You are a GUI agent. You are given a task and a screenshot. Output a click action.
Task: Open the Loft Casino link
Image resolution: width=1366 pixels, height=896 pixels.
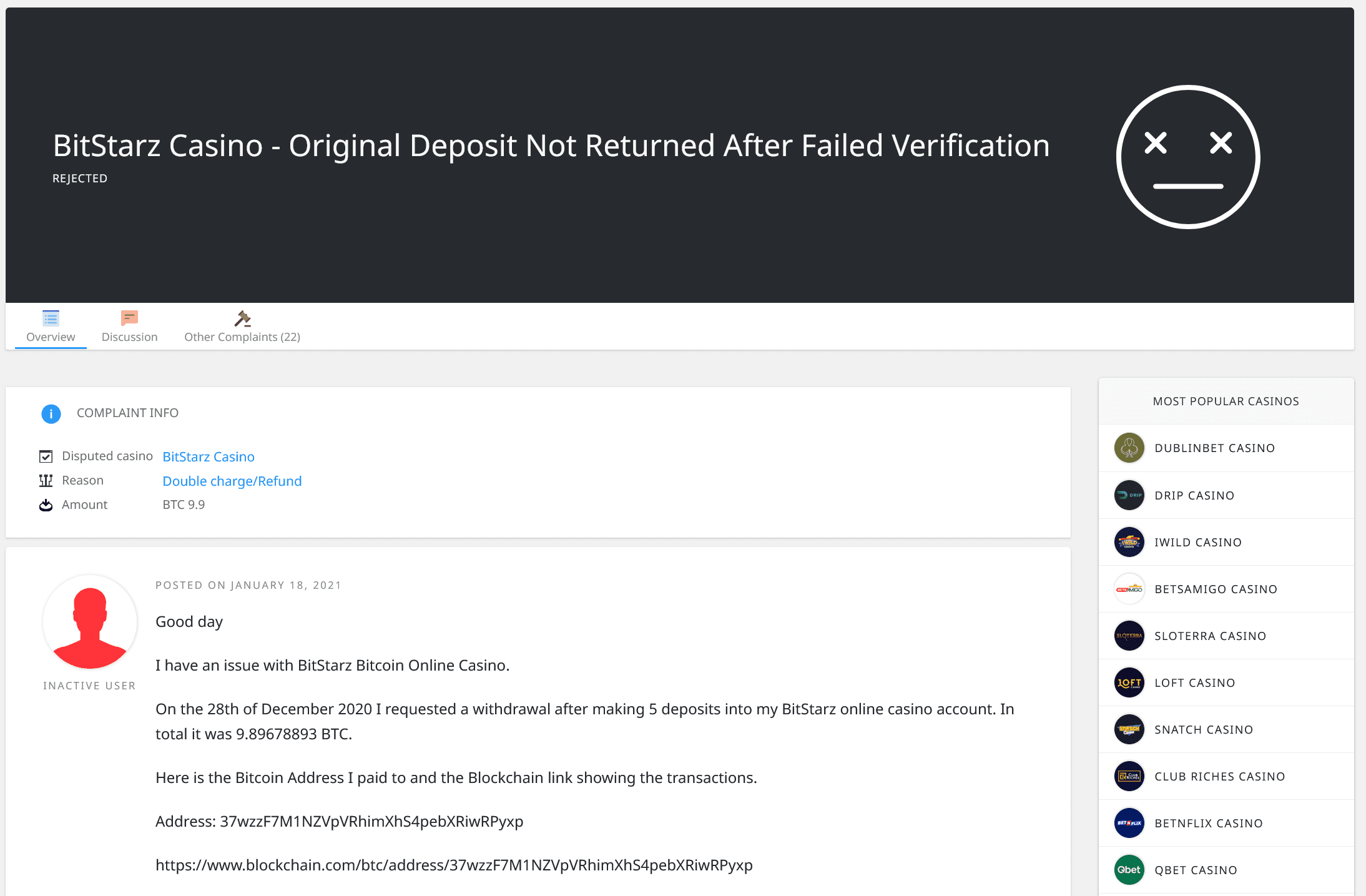[1195, 683]
